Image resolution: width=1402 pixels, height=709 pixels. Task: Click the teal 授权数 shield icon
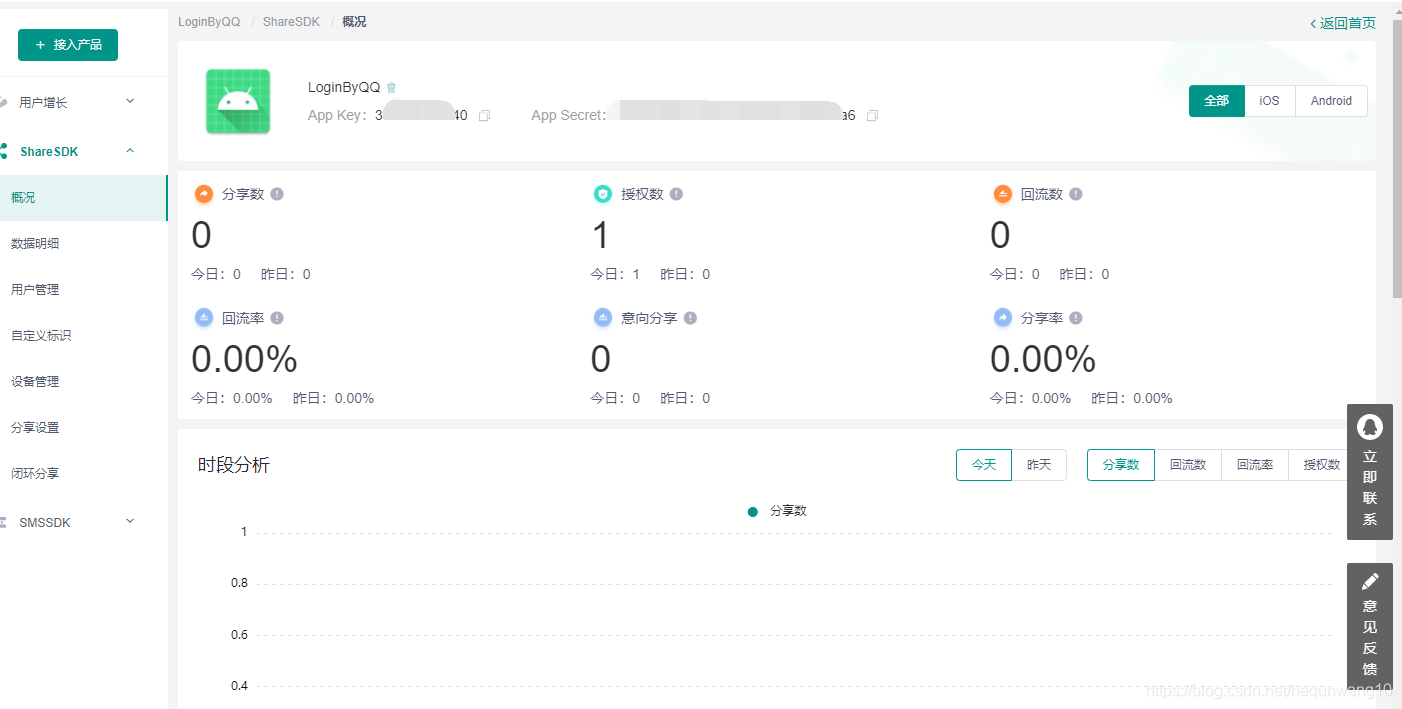(x=603, y=194)
